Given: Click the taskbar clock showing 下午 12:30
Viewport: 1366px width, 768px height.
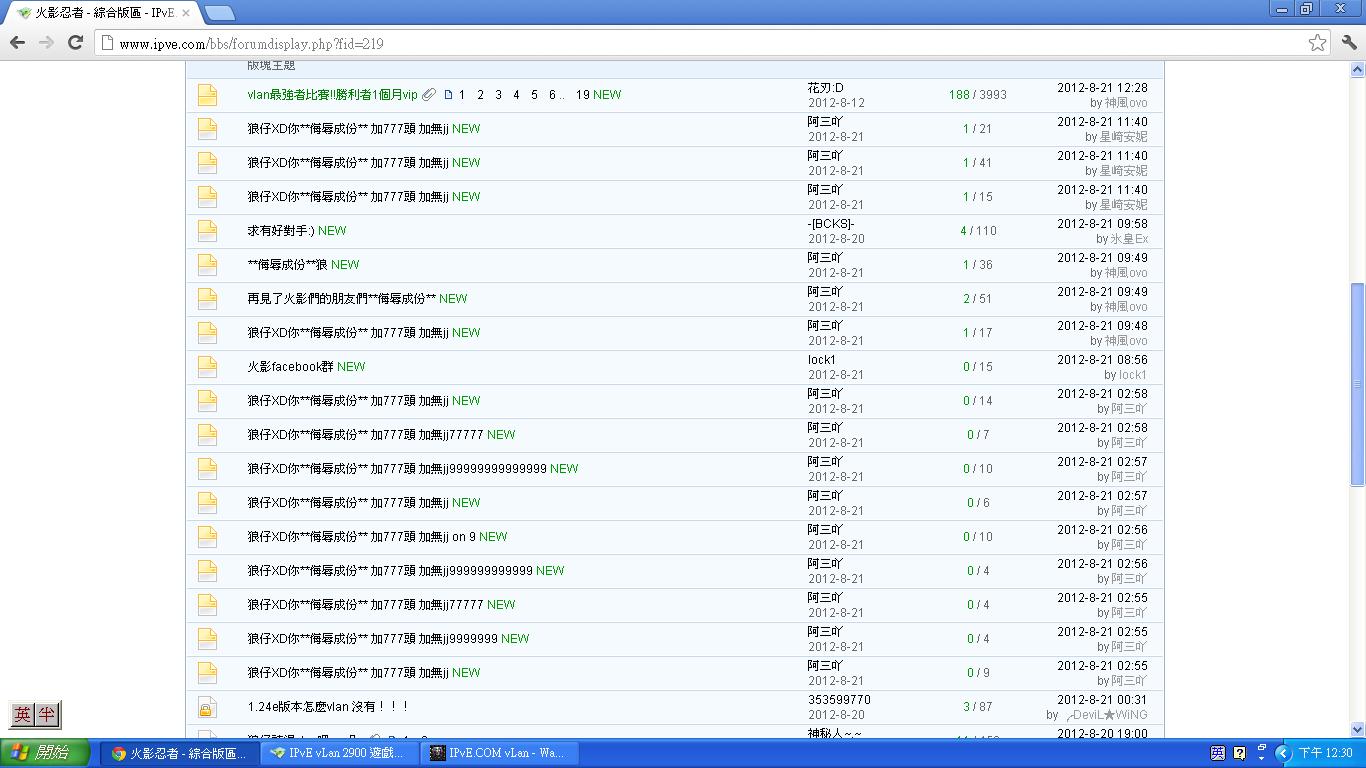Looking at the screenshot, I should point(1325,753).
